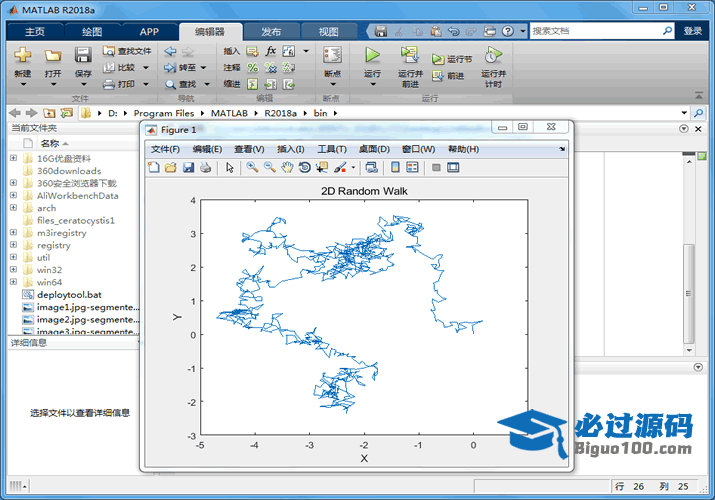Screen dimensions: 715x500
Task: Switch to the 绘图 ribbon tab
Action: point(91,31)
